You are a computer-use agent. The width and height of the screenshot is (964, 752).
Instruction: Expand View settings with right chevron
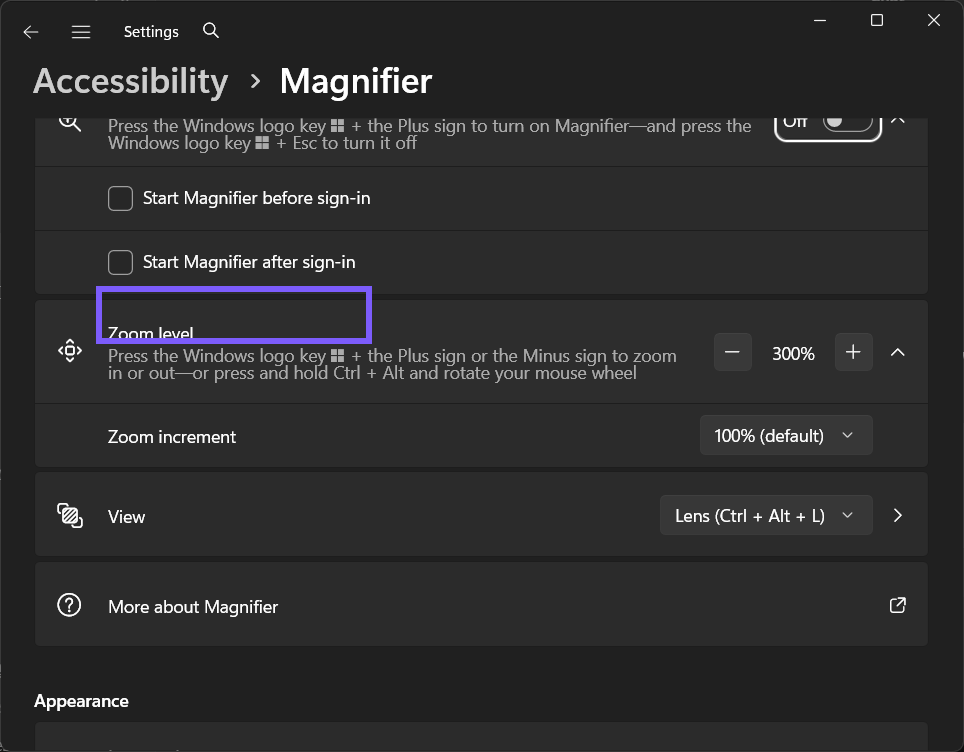pos(898,515)
